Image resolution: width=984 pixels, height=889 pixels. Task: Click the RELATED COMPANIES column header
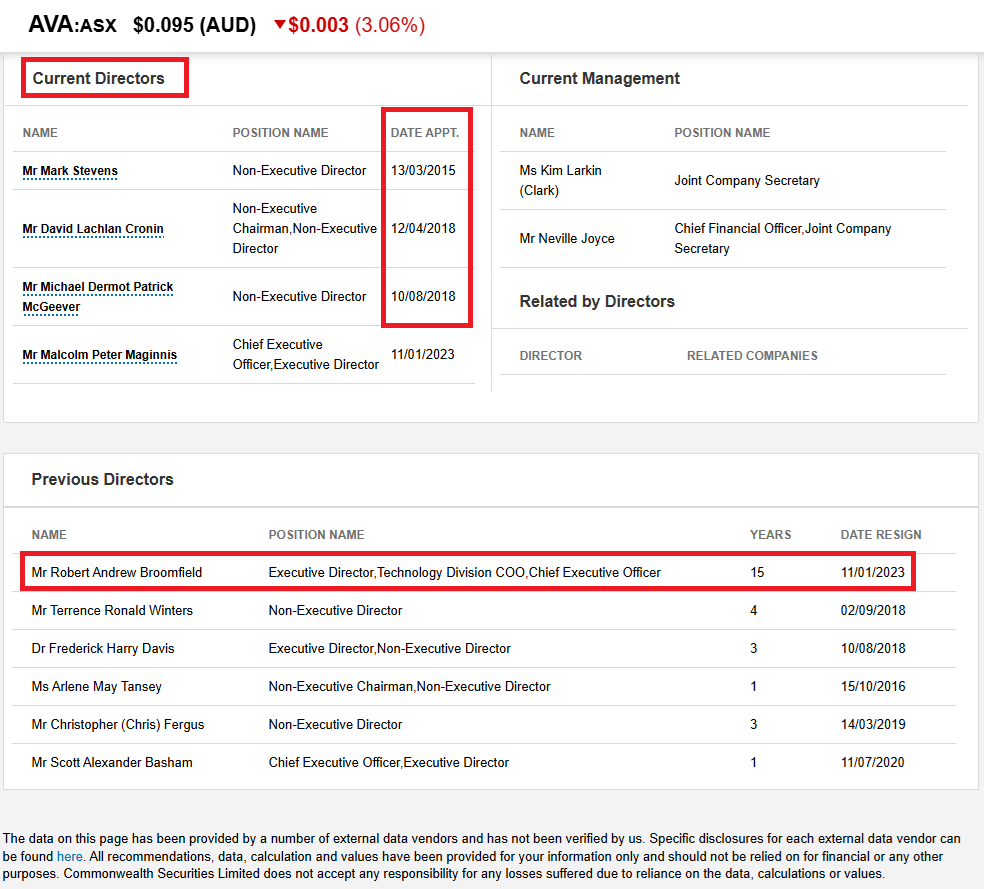click(x=752, y=356)
